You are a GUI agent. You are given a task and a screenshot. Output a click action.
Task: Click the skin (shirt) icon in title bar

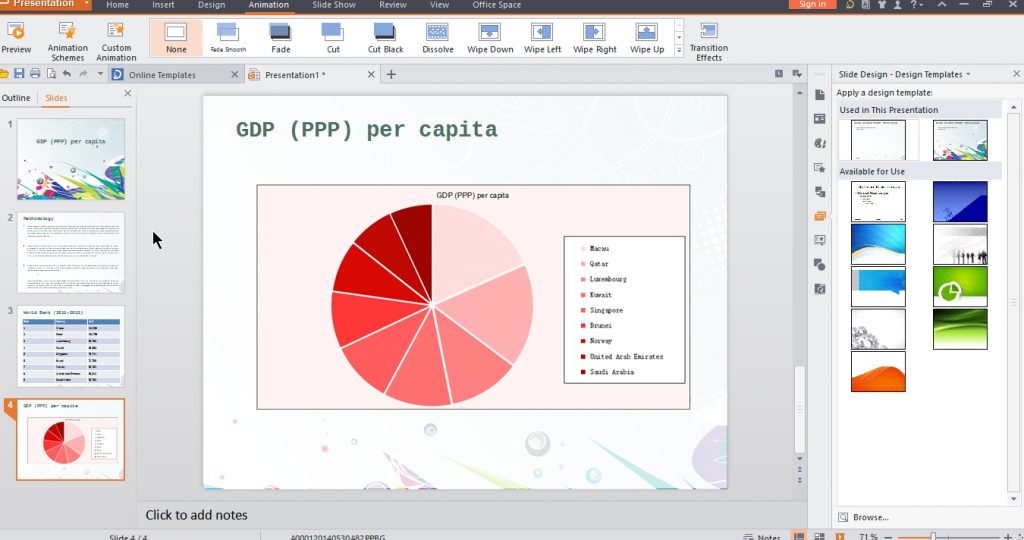(882, 5)
